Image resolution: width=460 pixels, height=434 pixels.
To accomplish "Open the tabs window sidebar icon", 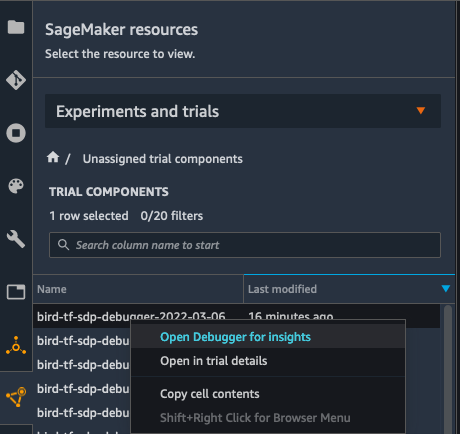I will [16, 292].
